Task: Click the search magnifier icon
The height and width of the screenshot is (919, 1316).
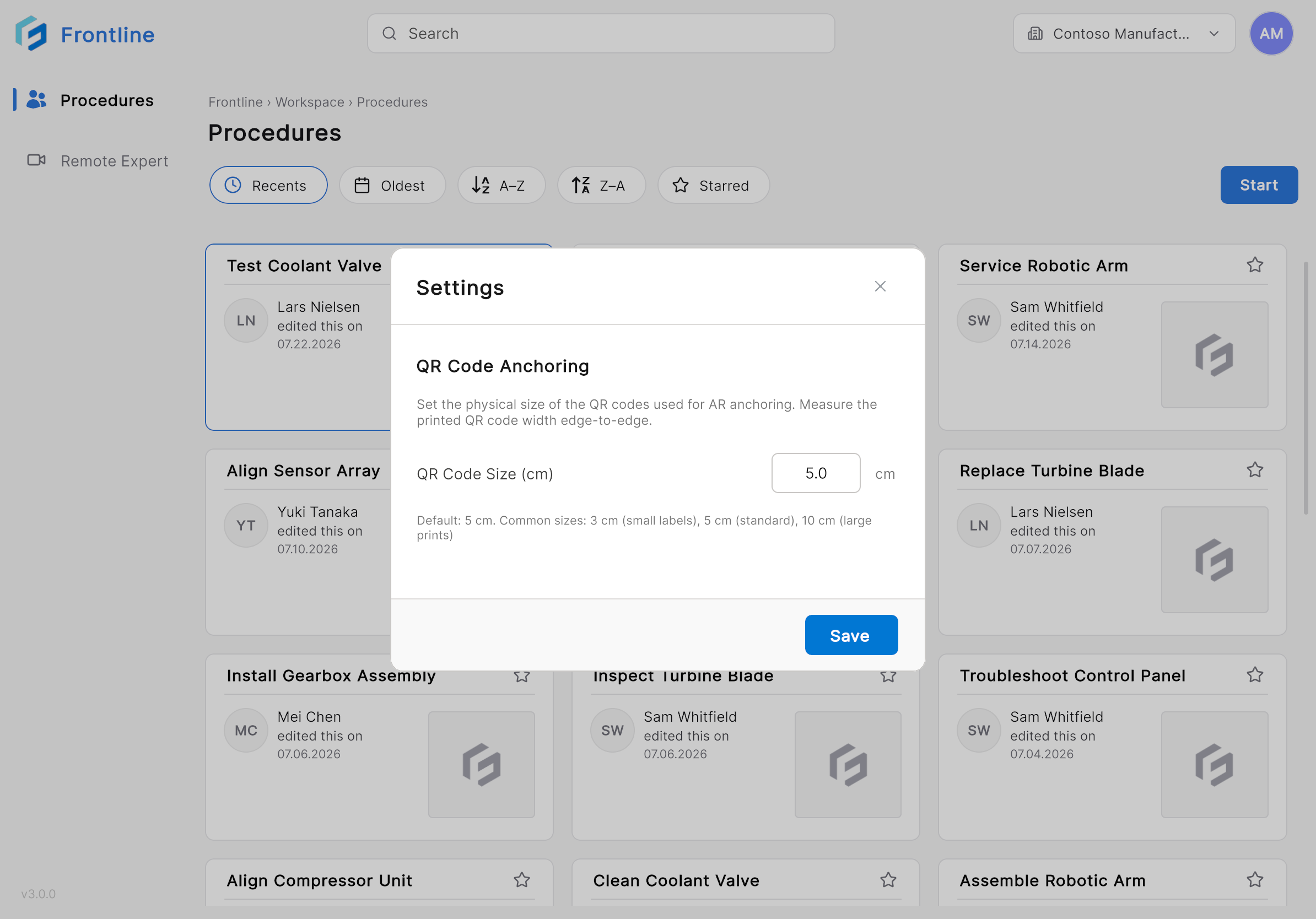Action: 389,34
